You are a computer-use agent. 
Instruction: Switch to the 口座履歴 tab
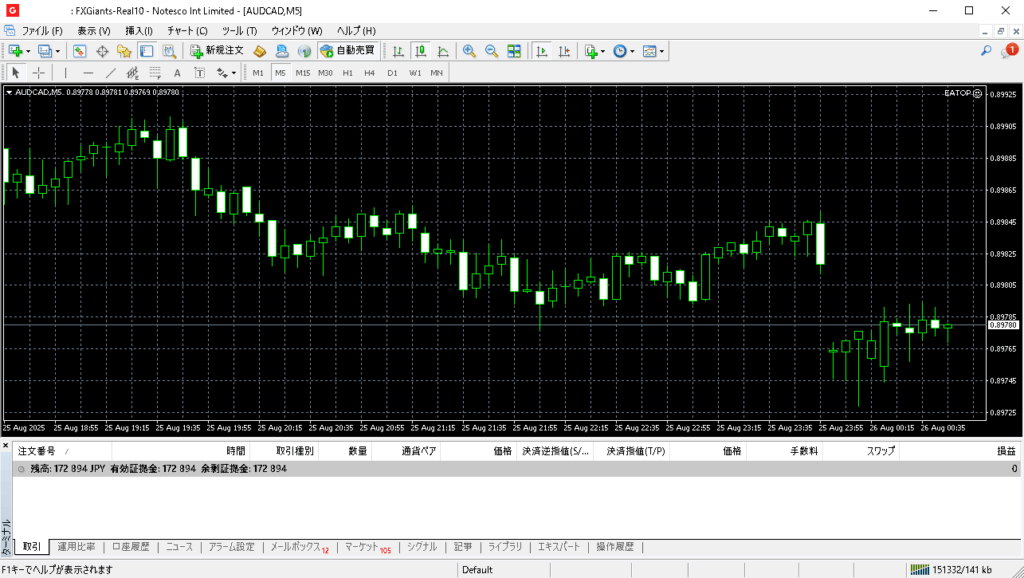point(130,547)
